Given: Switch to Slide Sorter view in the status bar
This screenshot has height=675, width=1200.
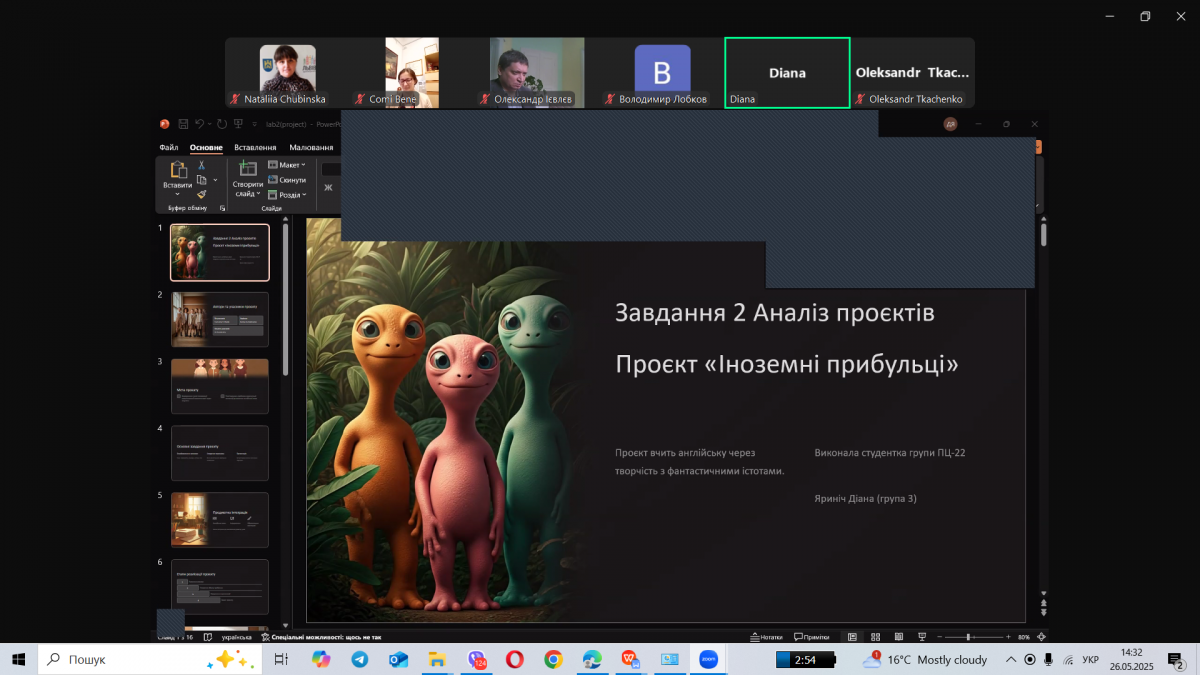Looking at the screenshot, I should click(875, 637).
